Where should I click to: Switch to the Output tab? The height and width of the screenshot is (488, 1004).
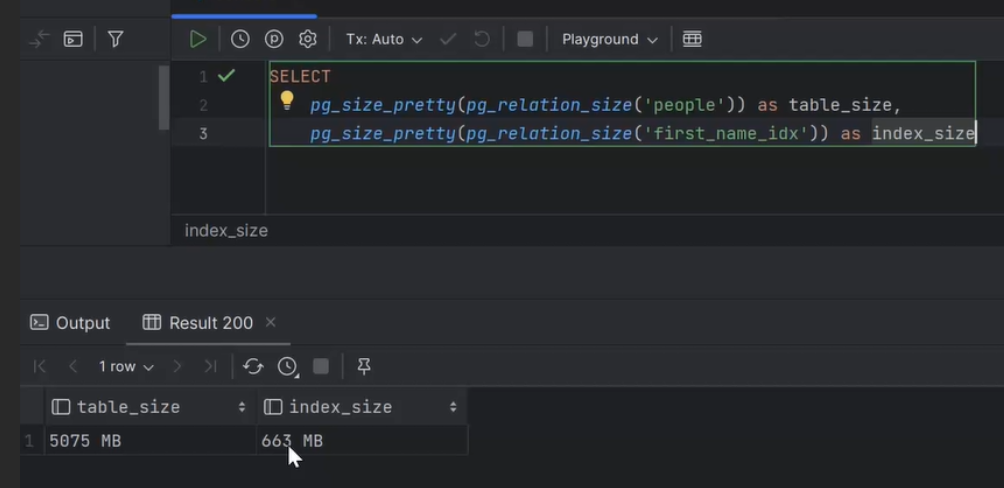click(70, 323)
